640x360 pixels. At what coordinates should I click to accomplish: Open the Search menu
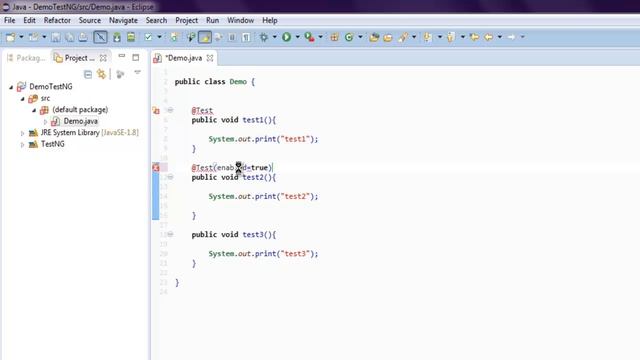pyautogui.click(x=156, y=20)
